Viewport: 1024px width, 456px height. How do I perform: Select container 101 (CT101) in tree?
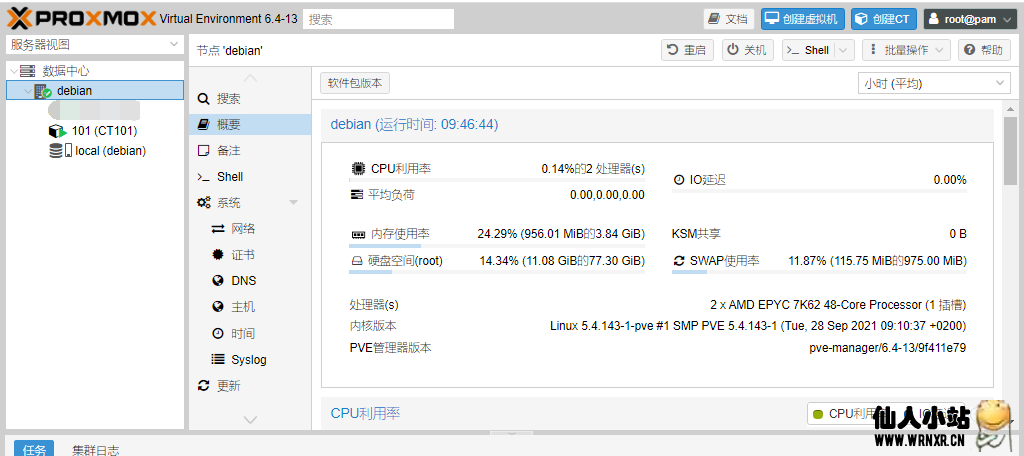pyautogui.click(x=104, y=131)
